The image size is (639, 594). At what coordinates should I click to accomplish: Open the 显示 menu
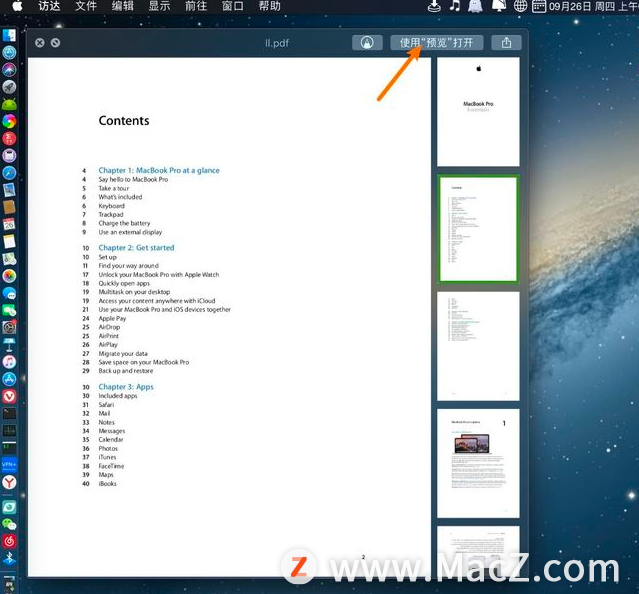pos(159,6)
